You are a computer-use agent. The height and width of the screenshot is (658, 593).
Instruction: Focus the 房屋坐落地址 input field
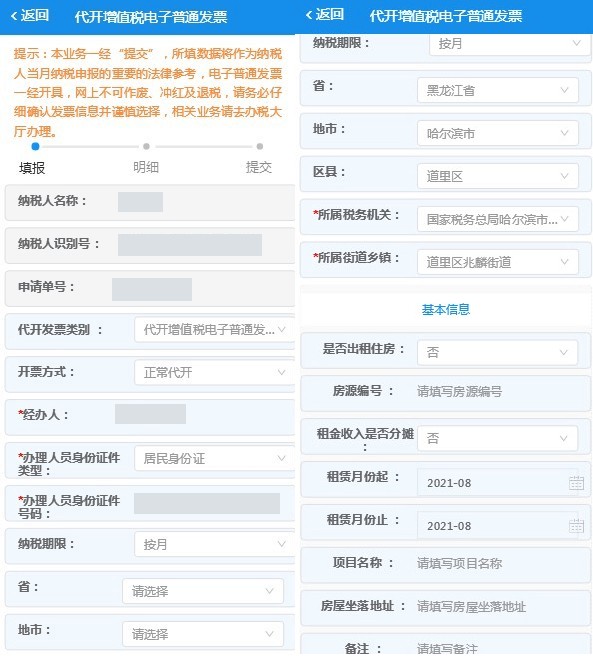(x=499, y=606)
